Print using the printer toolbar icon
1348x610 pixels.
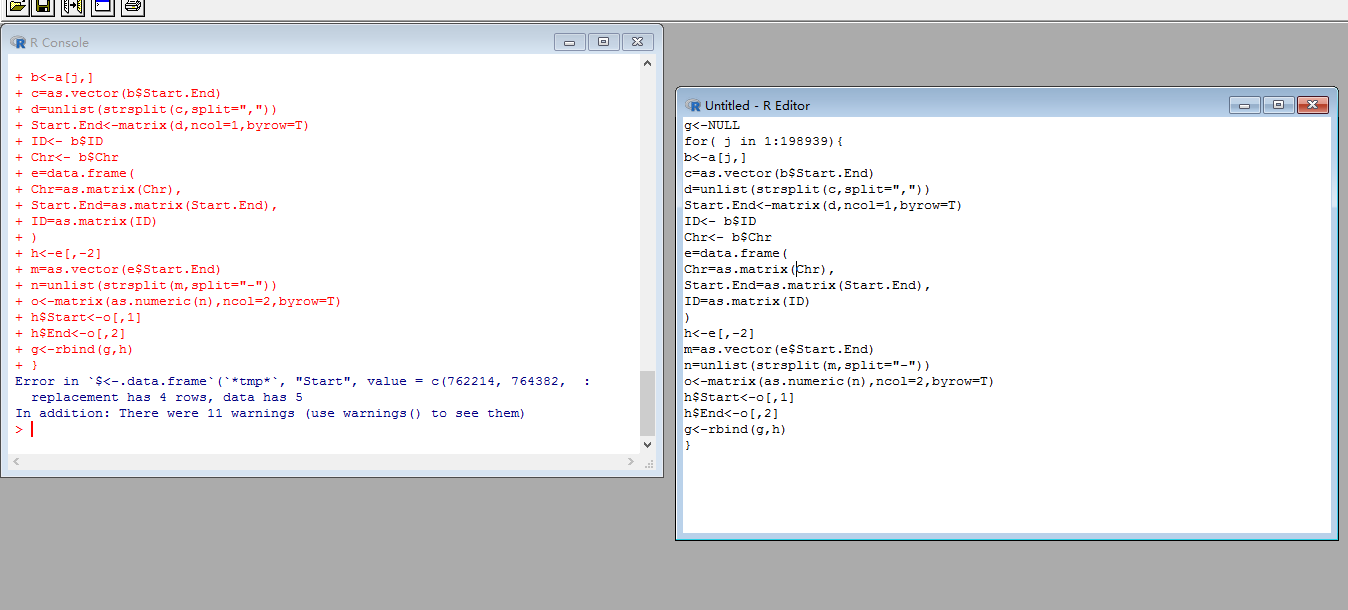coord(132,8)
